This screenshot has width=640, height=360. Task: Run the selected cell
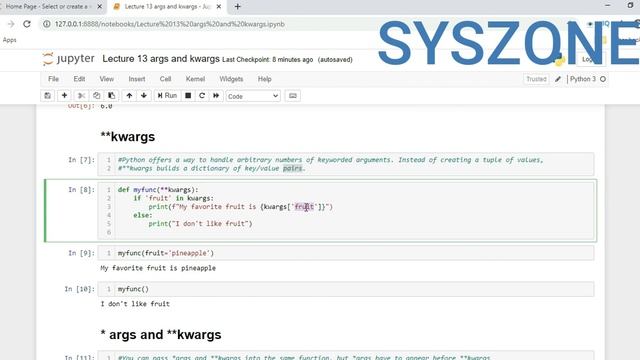[167, 96]
